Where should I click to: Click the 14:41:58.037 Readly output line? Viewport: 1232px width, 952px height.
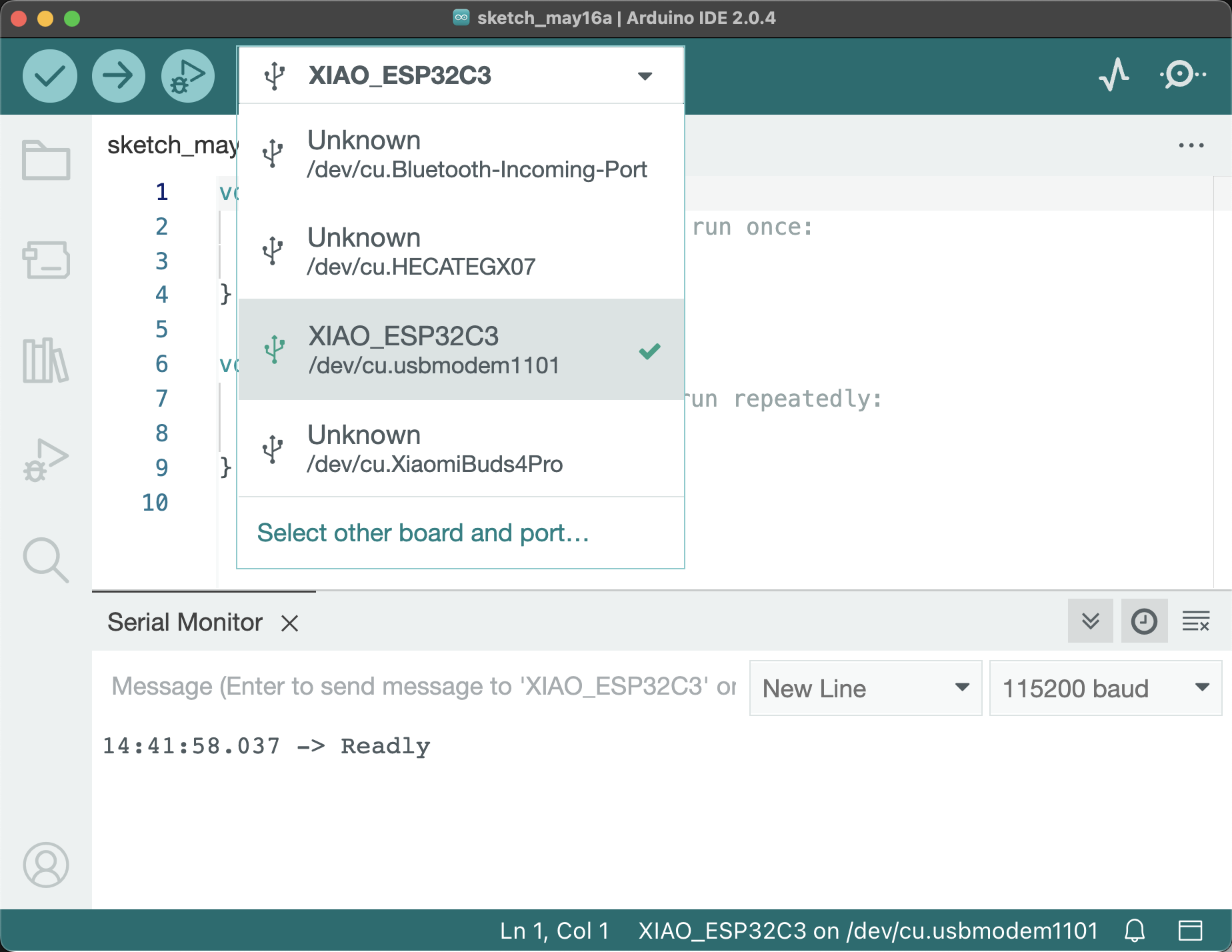tap(266, 746)
